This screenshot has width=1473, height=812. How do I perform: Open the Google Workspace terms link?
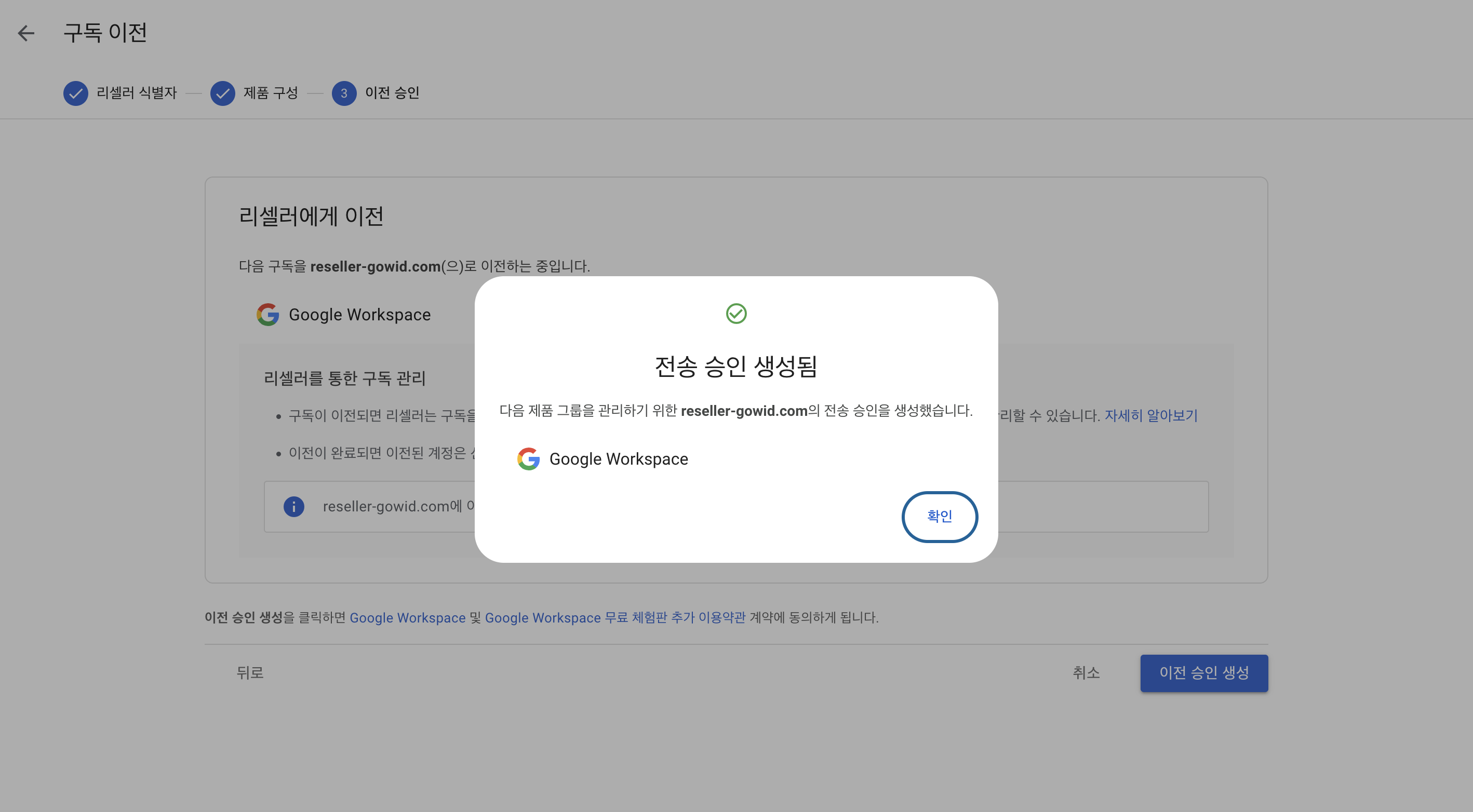pos(407,618)
